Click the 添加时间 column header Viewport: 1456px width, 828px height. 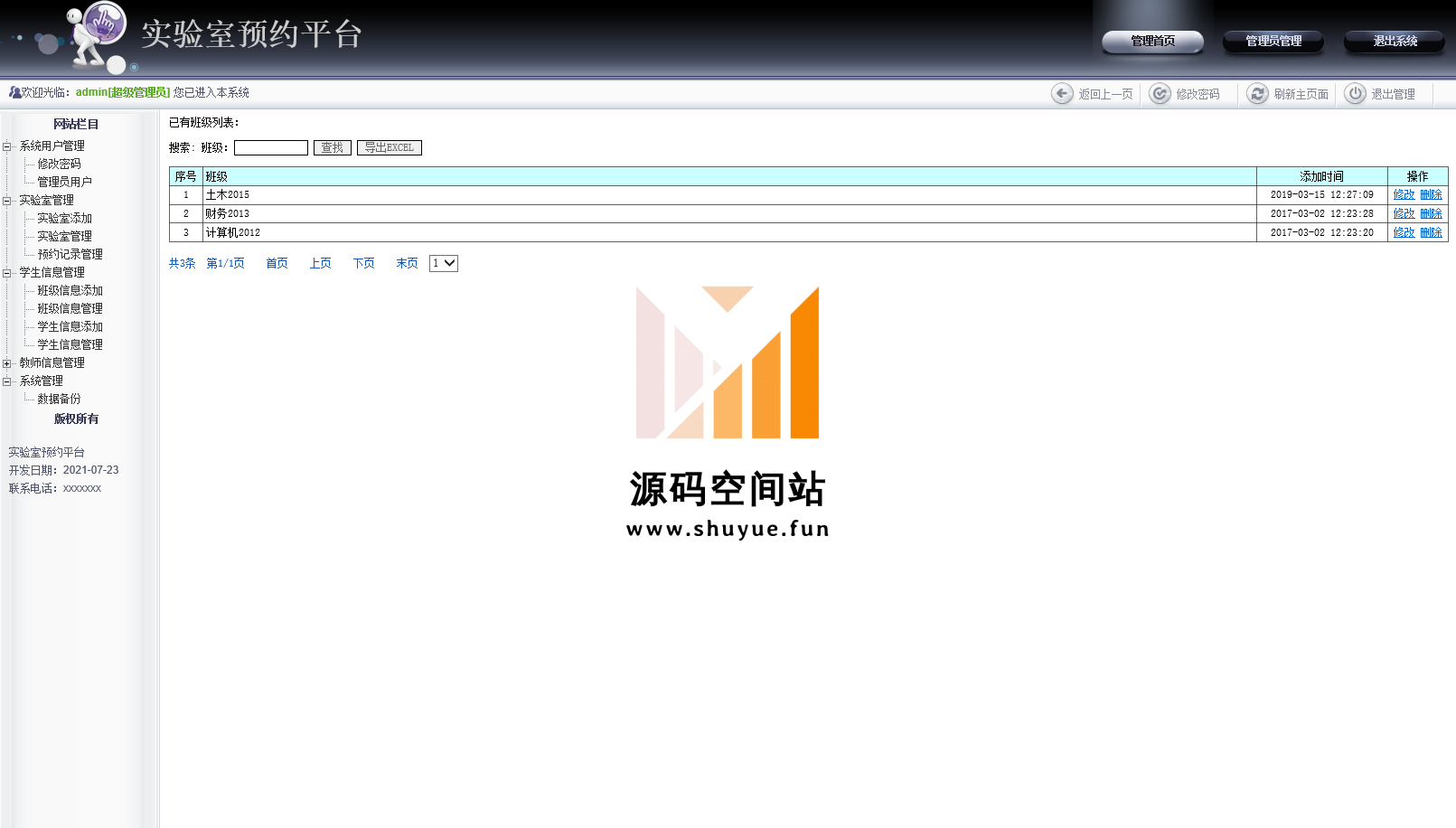(x=1322, y=176)
